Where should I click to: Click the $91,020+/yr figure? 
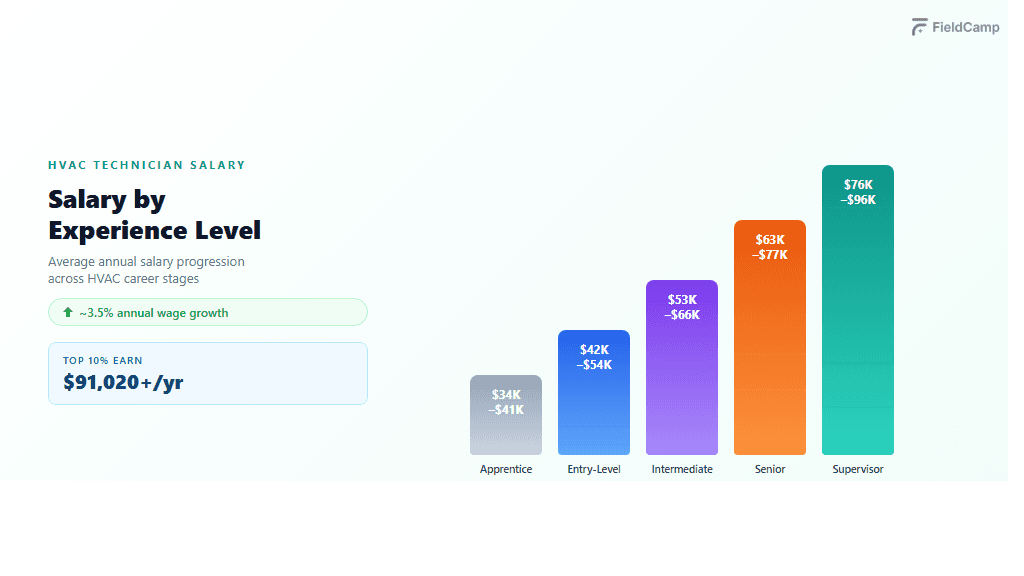pyautogui.click(x=123, y=382)
